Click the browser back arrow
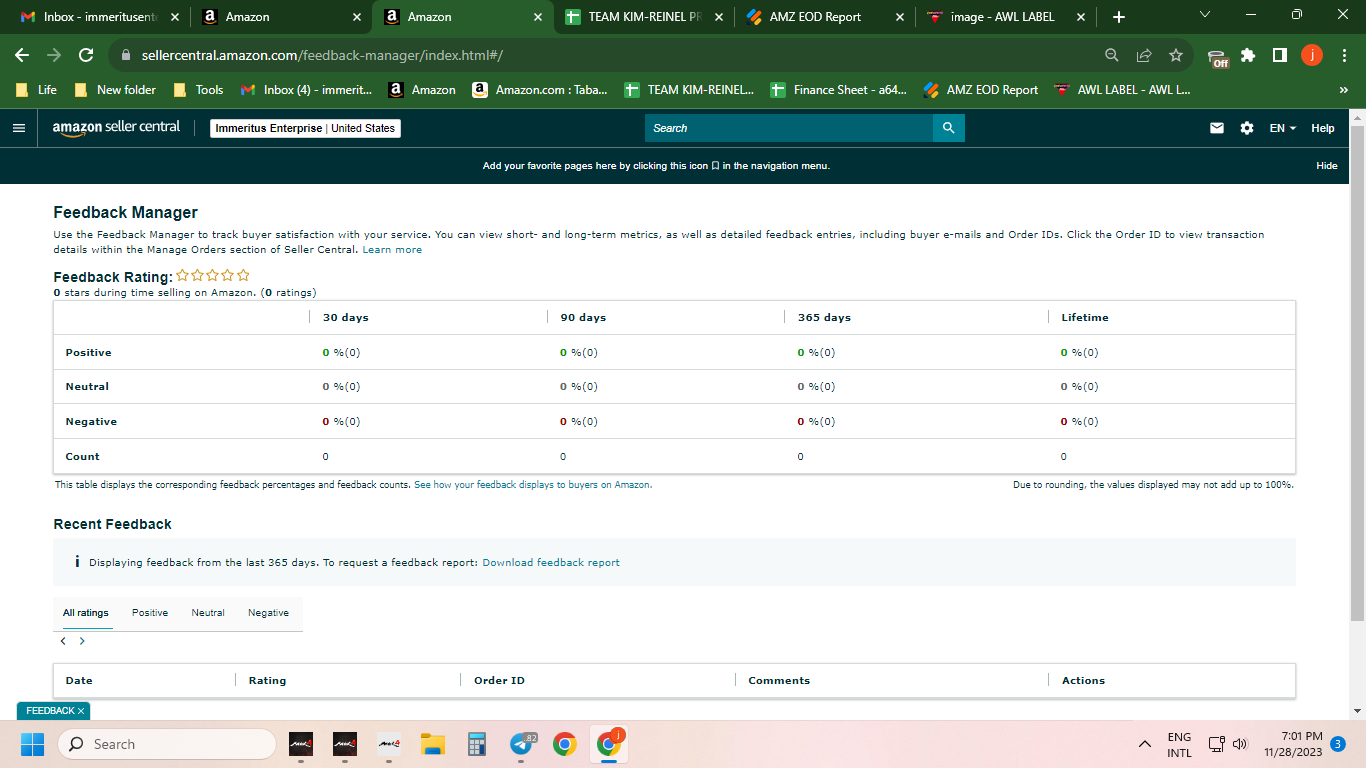 click(22, 55)
